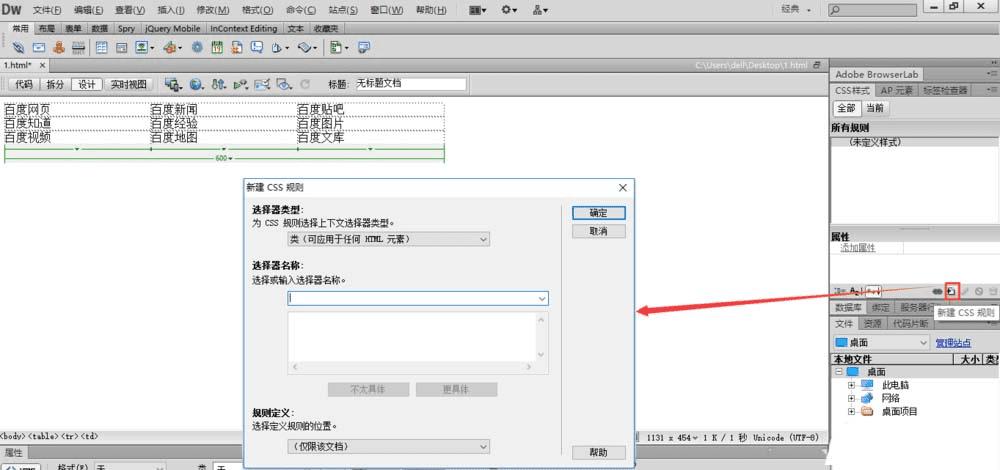Image resolution: width=1000 pixels, height=470 pixels.
Task: Open the Site management icon menu
Action: point(540,10)
